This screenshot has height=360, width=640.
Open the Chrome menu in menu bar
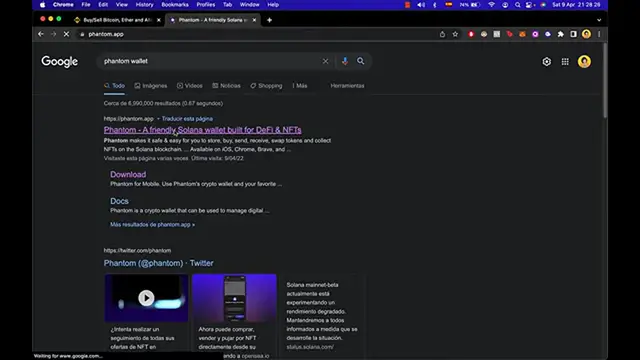point(63,5)
